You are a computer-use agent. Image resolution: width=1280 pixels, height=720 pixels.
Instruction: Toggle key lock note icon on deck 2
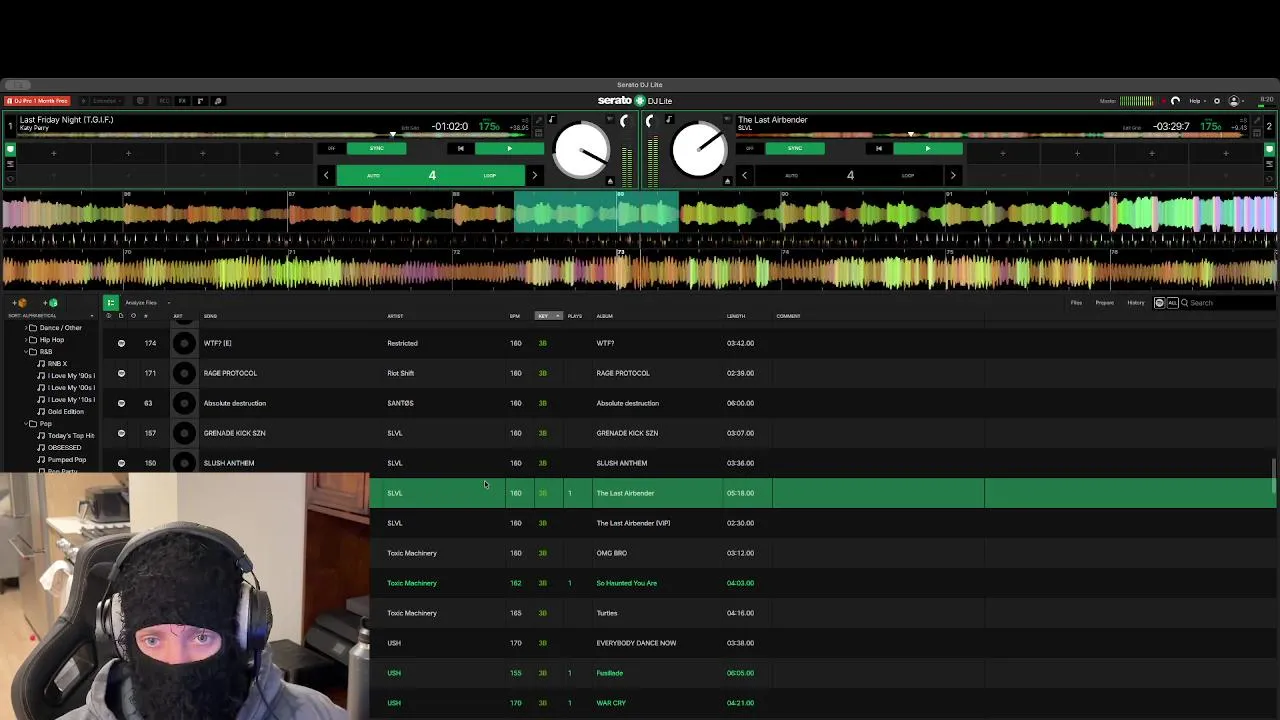click(670, 119)
